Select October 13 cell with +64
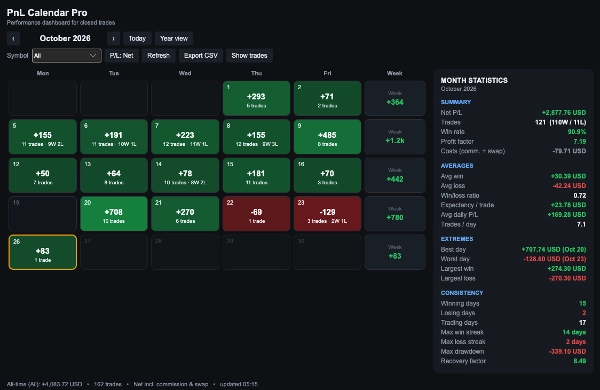The height and width of the screenshot is (390, 600). click(114, 175)
